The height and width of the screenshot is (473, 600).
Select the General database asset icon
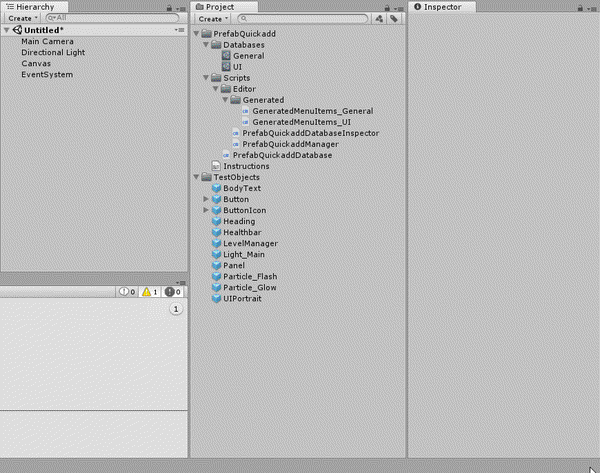(x=226, y=56)
